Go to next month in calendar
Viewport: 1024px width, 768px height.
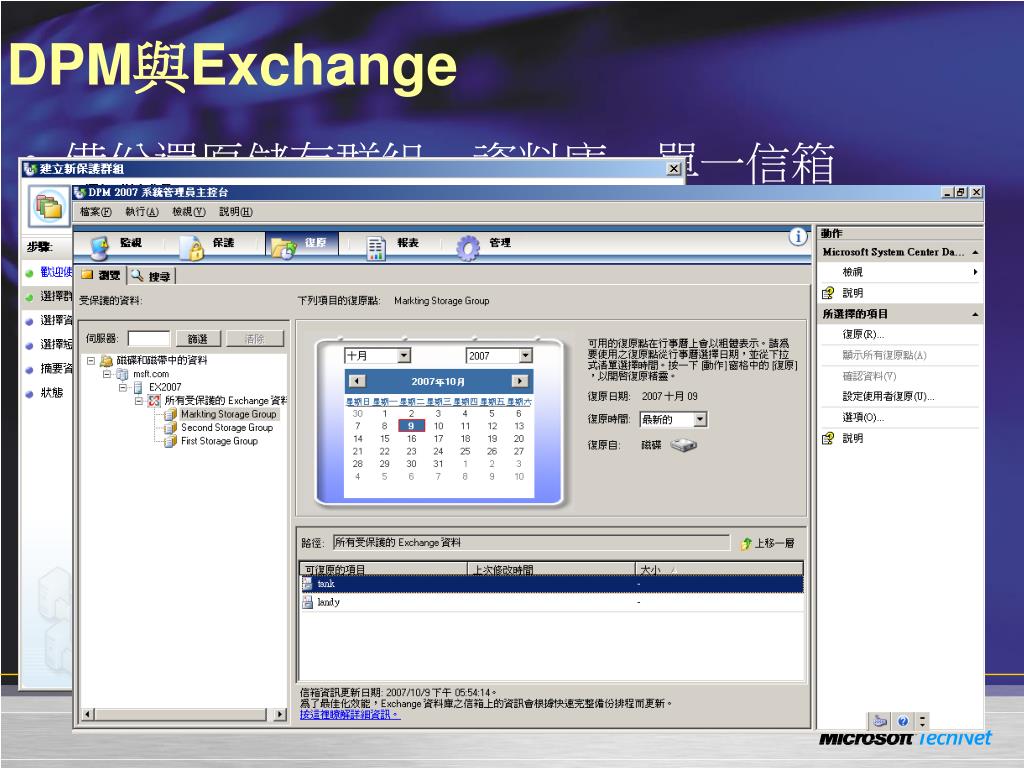coord(520,381)
